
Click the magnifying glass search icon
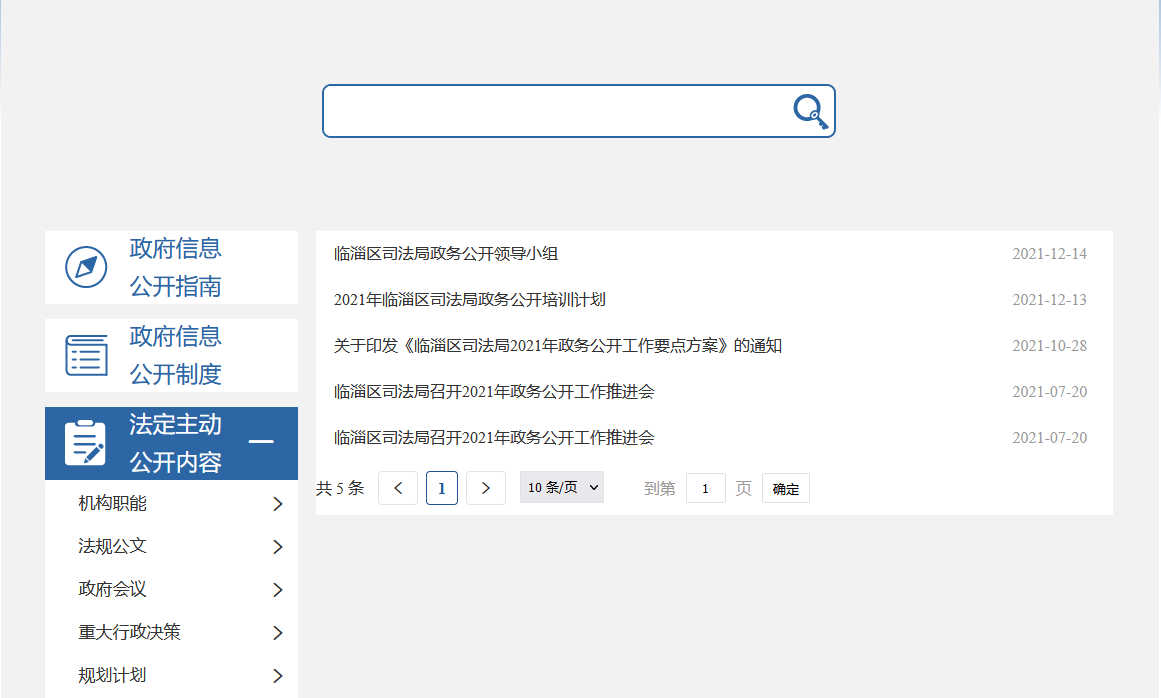click(811, 111)
